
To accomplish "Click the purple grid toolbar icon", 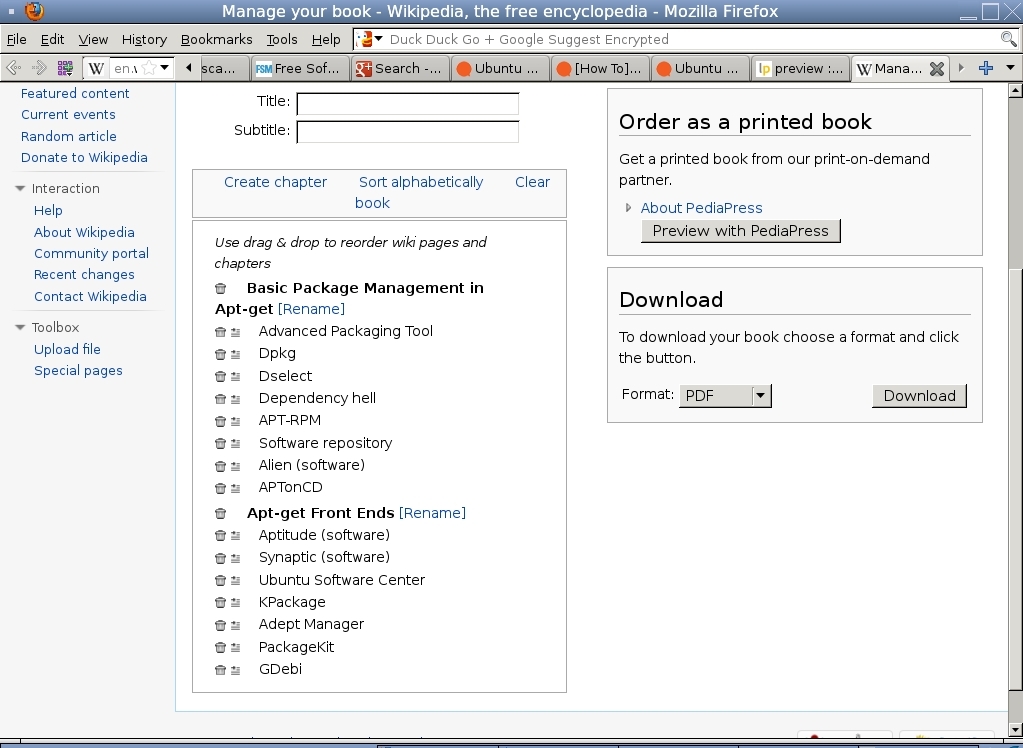I will point(65,68).
